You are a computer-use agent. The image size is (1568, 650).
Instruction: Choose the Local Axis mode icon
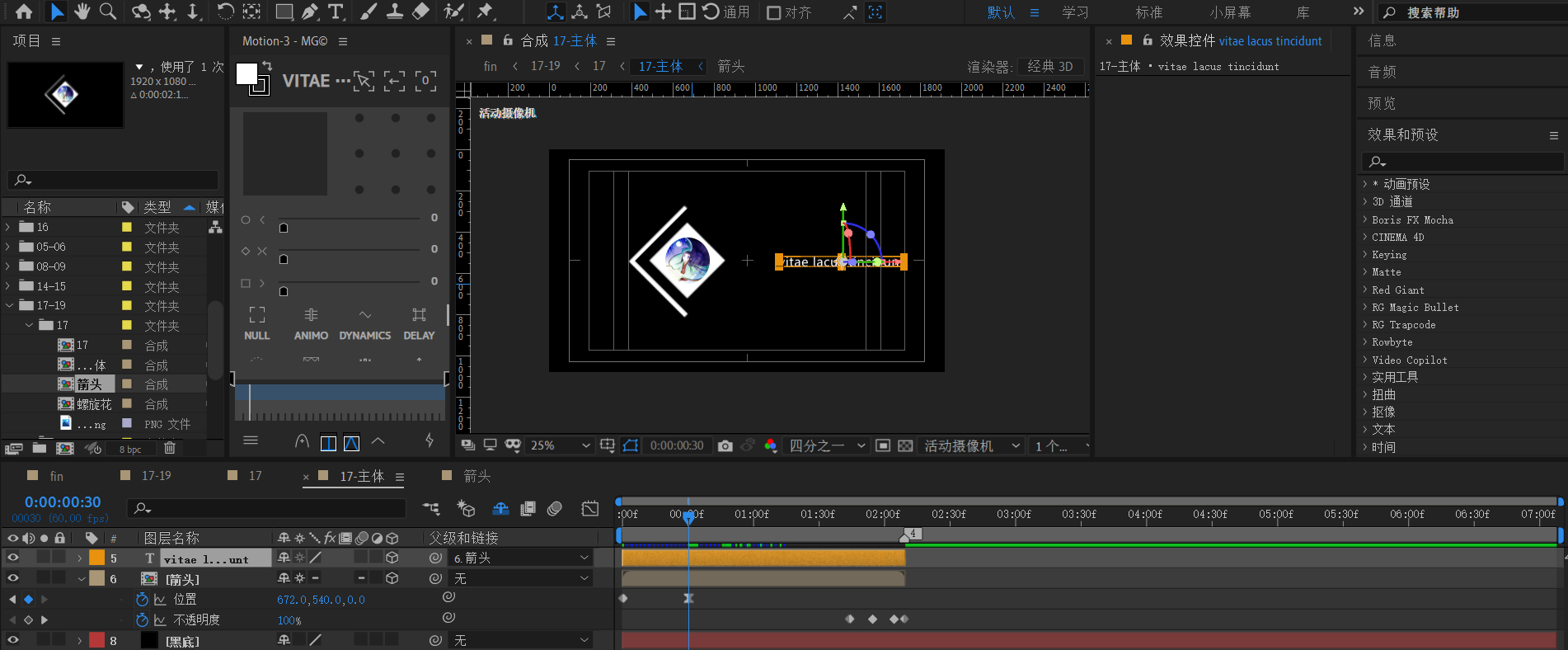point(556,12)
